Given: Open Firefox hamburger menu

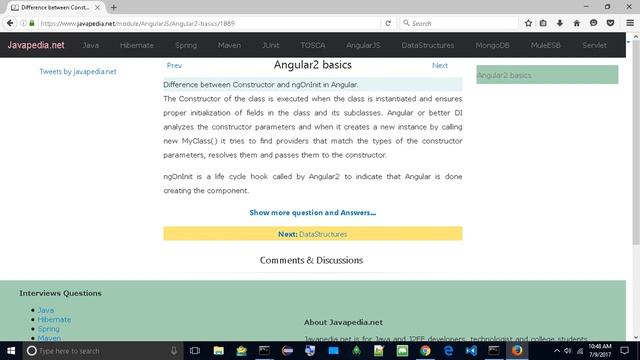Looking at the screenshot, I should click(x=630, y=23).
